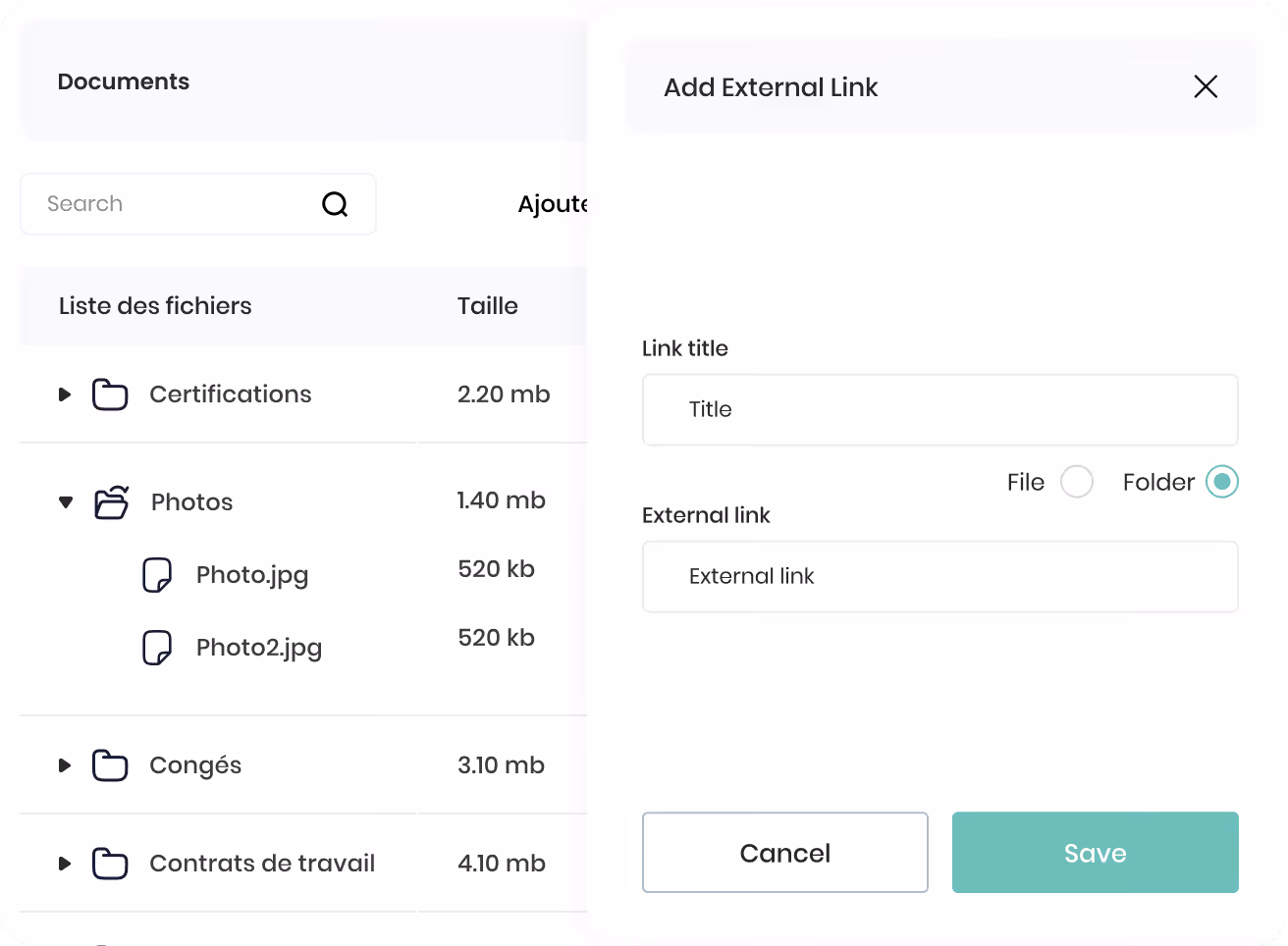Focus the Search field

tap(198, 204)
